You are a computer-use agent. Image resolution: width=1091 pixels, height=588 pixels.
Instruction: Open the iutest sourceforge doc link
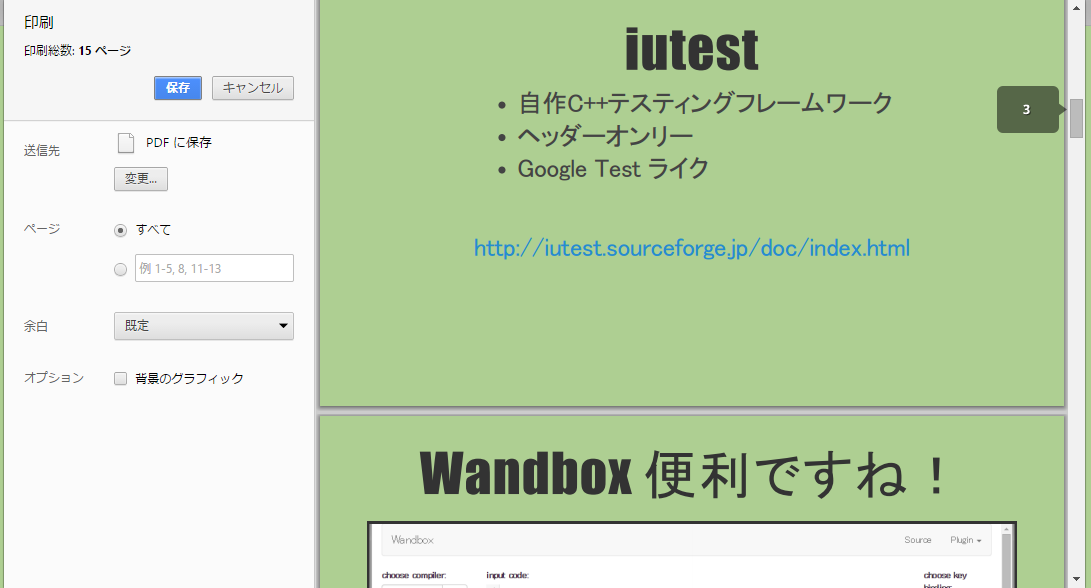[692, 248]
